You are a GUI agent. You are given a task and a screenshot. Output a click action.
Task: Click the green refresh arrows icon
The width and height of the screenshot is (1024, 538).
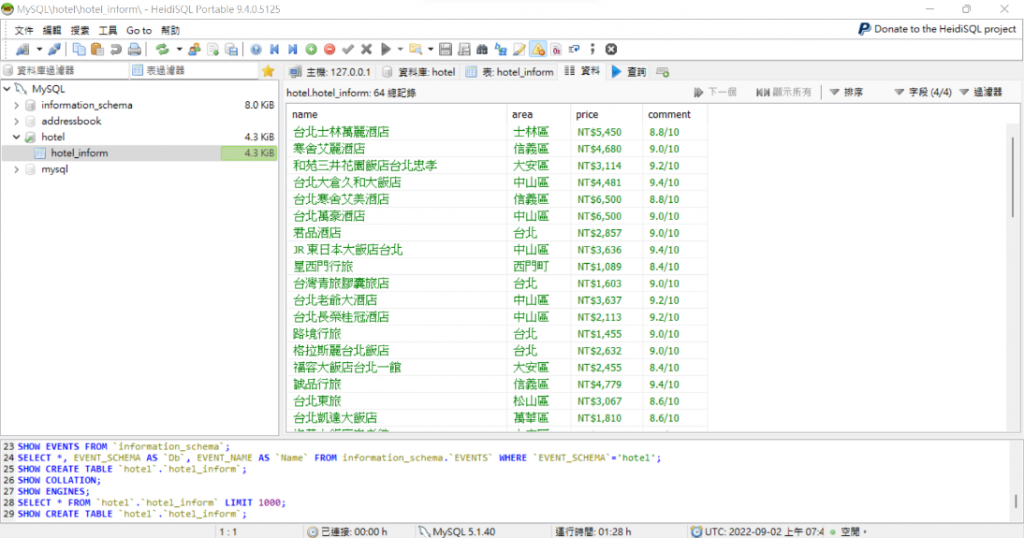162,50
